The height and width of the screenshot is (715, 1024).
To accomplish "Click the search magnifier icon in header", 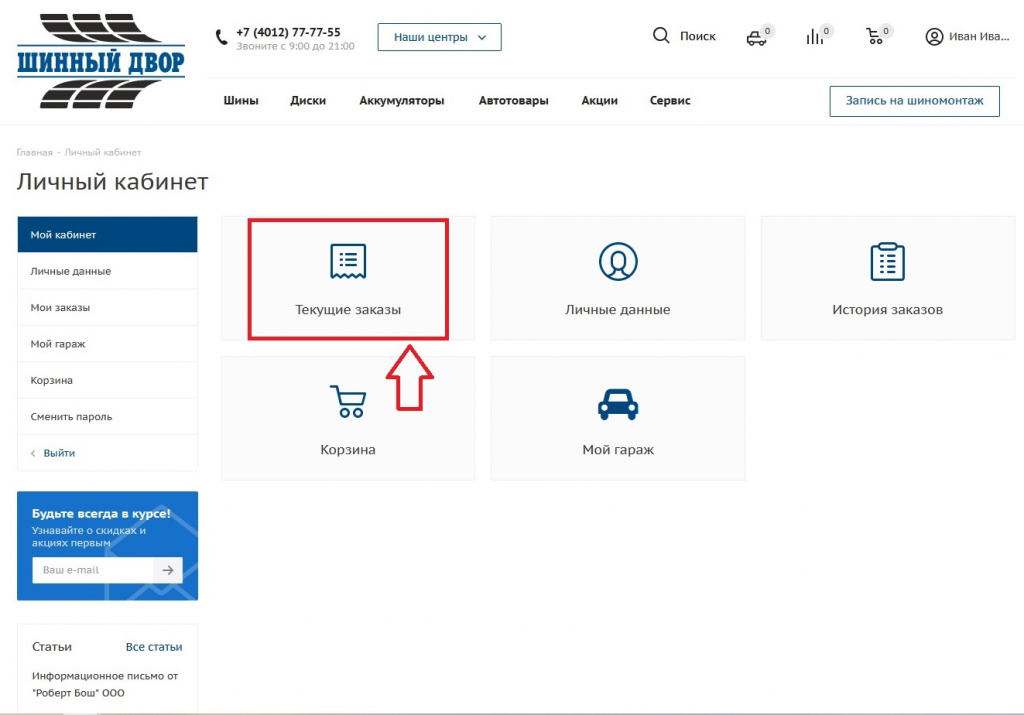I will point(661,36).
